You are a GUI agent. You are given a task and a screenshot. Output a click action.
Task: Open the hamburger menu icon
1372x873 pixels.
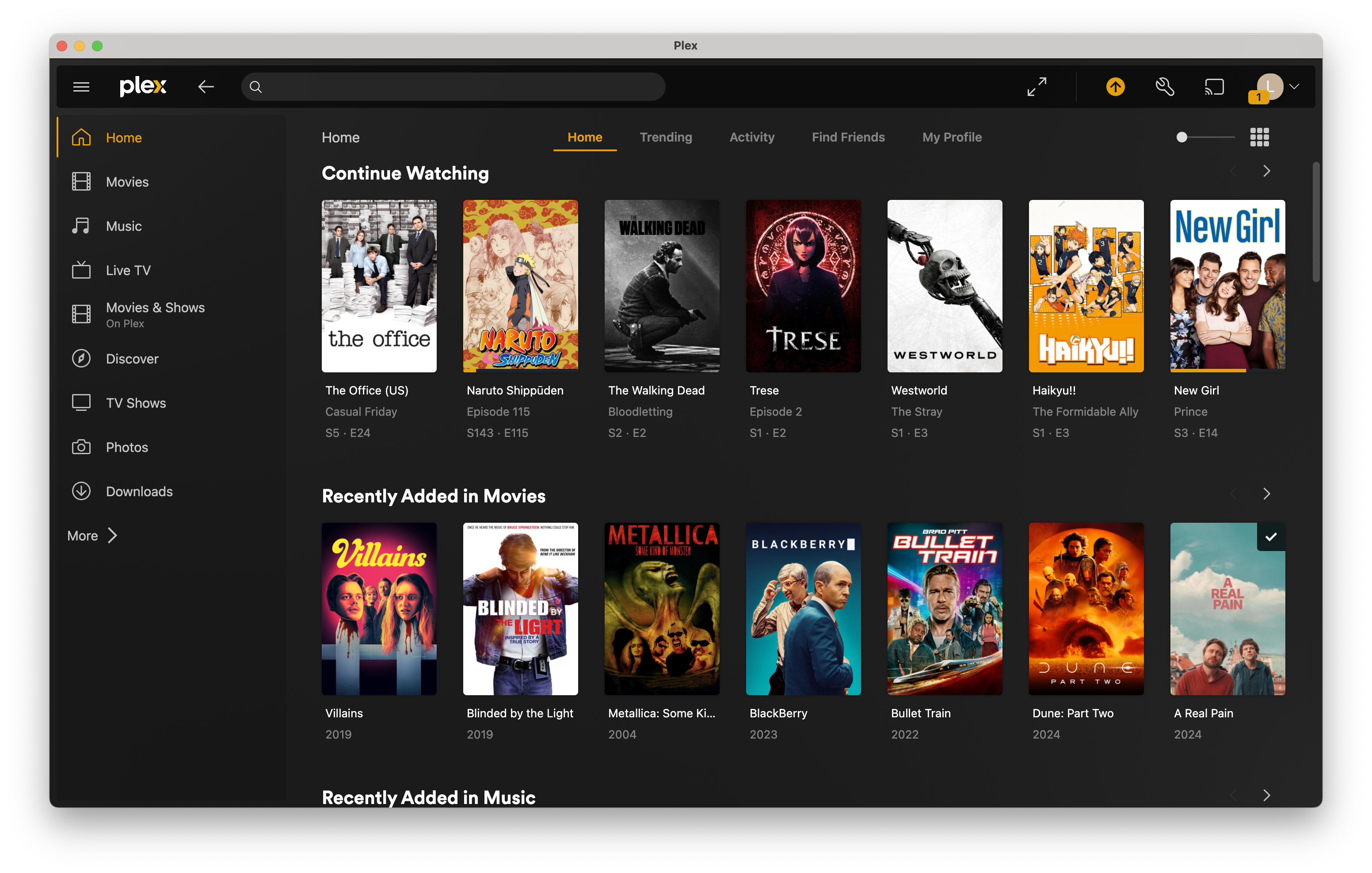pyautogui.click(x=81, y=87)
